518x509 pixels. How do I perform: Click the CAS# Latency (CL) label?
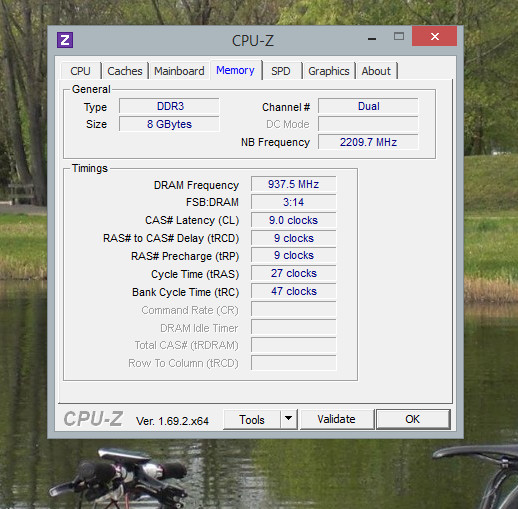tap(192, 220)
